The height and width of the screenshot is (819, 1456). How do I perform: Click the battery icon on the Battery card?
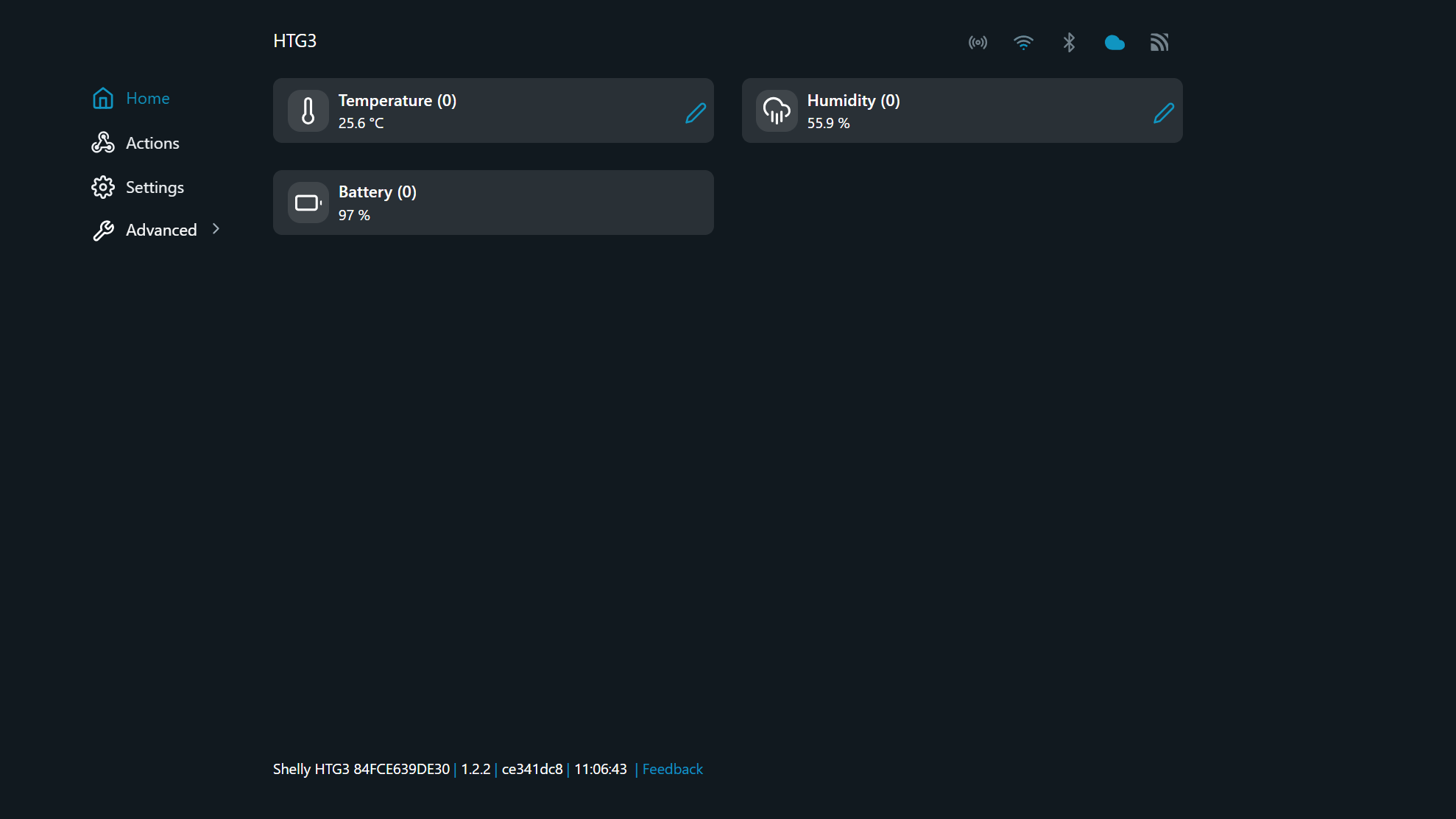(308, 203)
